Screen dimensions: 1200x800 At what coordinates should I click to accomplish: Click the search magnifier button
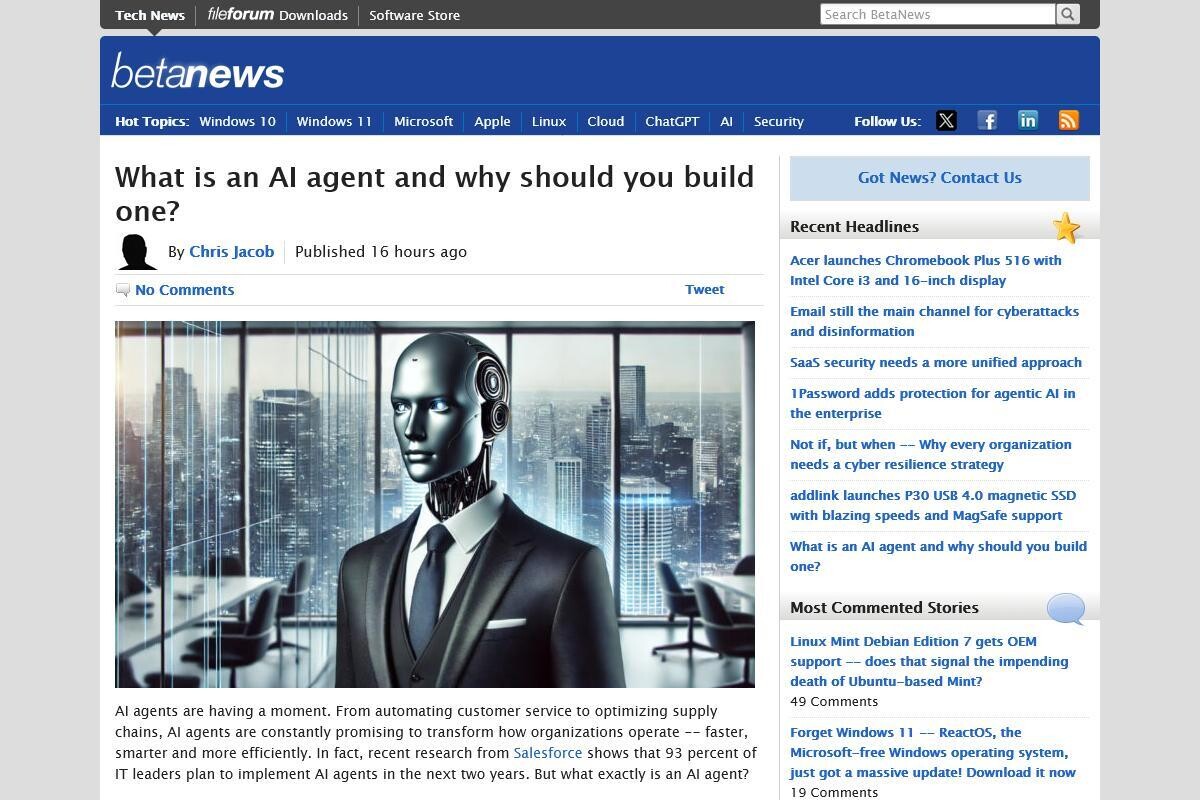click(x=1067, y=14)
